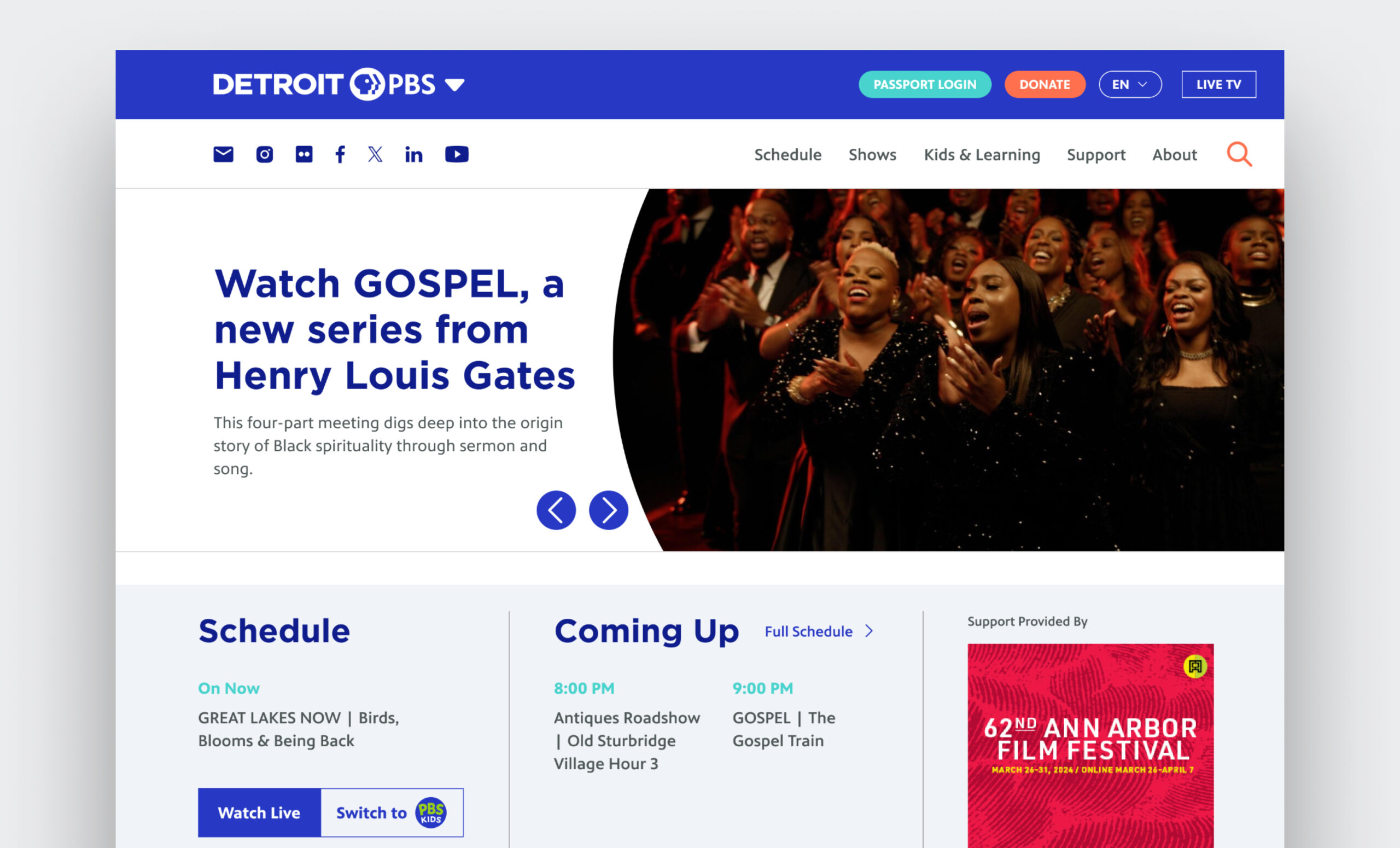This screenshot has width=1400, height=848.
Task: Expand the Detroit PBS logo dropdown arrow
Action: [x=454, y=85]
